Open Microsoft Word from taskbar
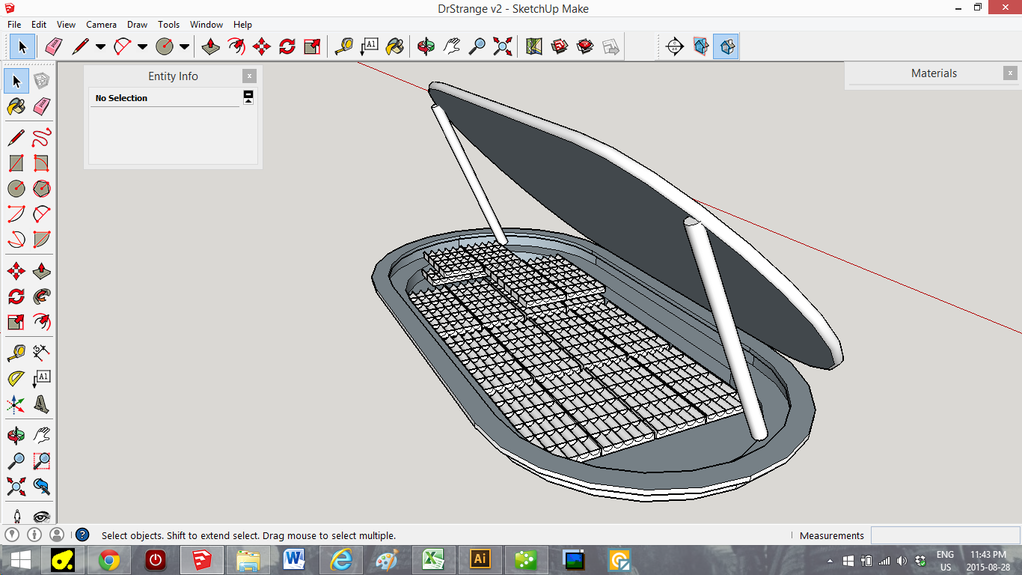 point(294,560)
